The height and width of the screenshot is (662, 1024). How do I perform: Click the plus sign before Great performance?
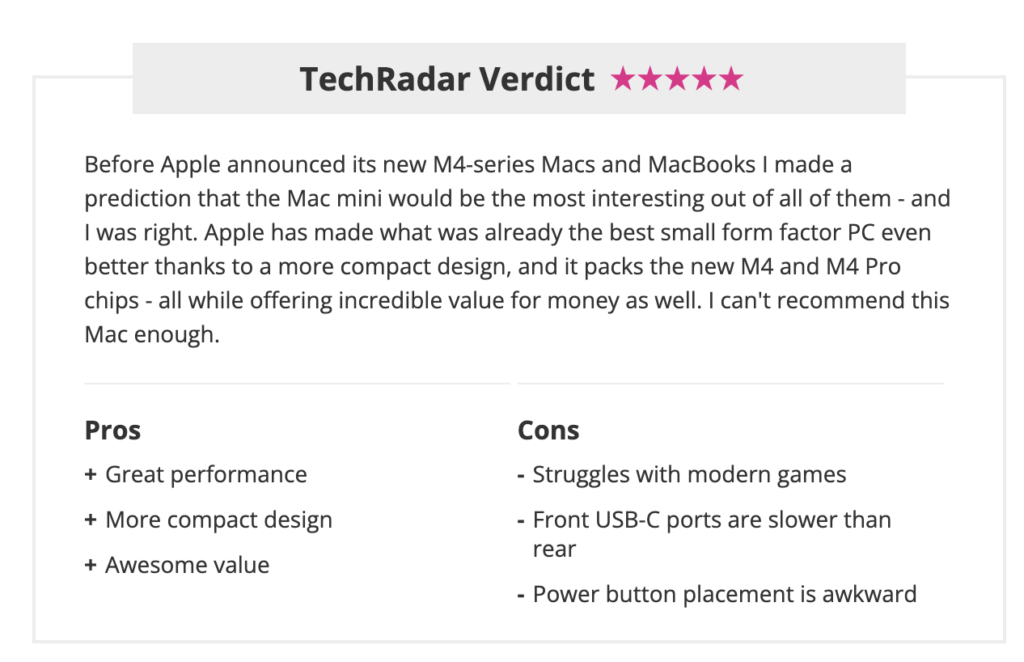(x=91, y=475)
